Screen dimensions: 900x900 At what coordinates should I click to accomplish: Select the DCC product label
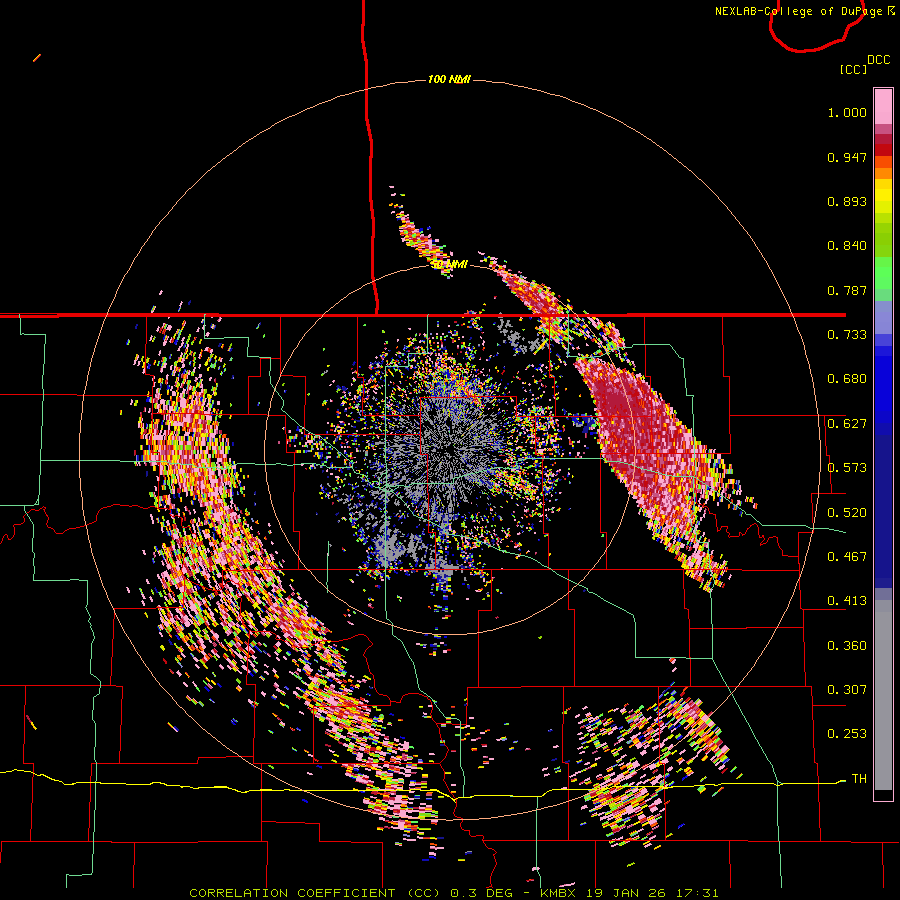tap(878, 60)
